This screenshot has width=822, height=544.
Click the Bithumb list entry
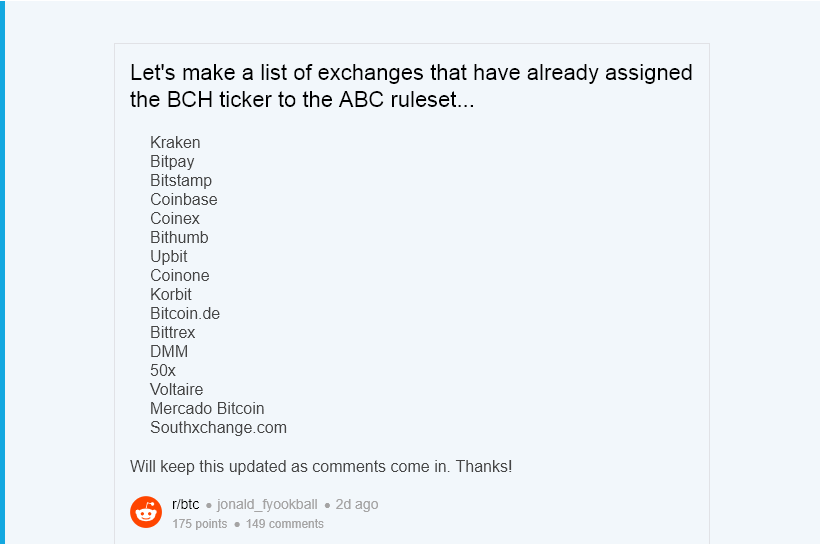pos(179,238)
